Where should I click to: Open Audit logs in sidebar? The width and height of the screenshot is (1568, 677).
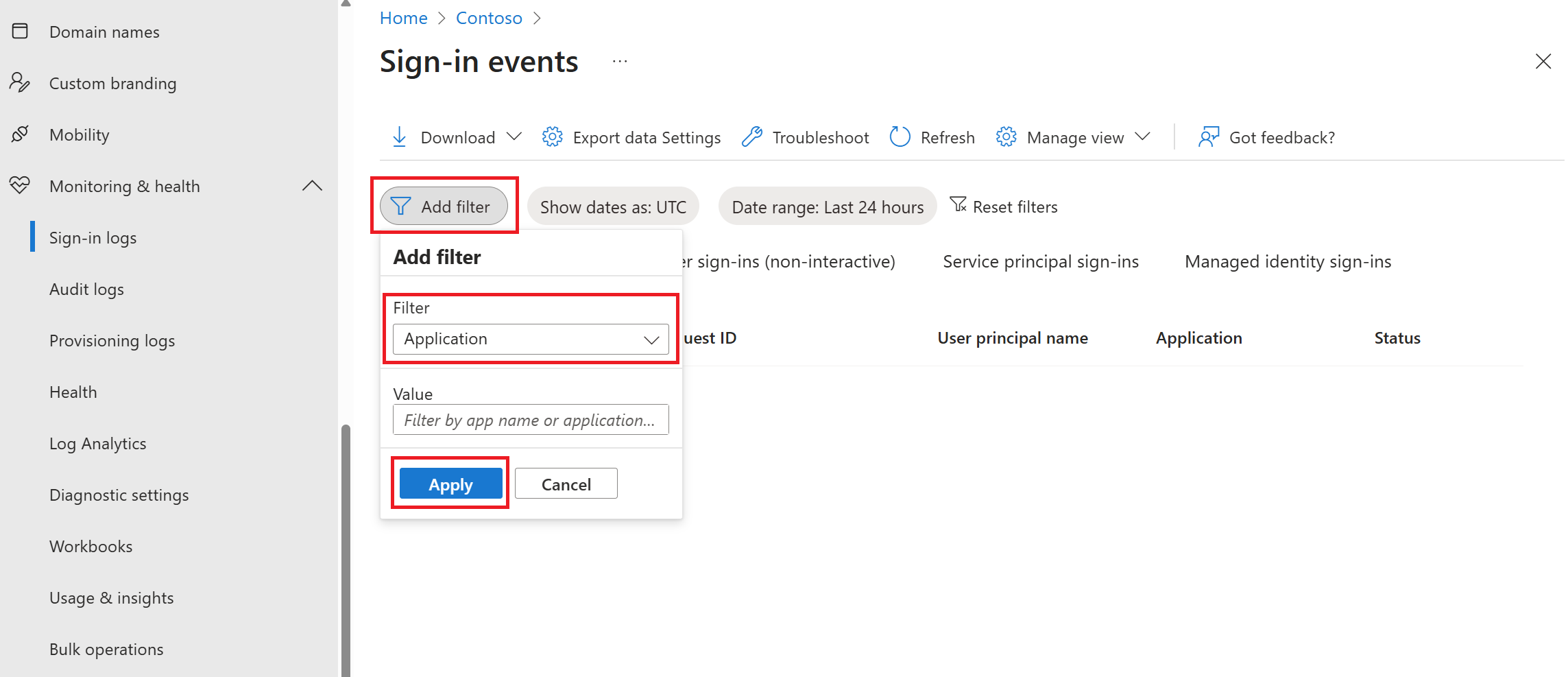pos(86,289)
